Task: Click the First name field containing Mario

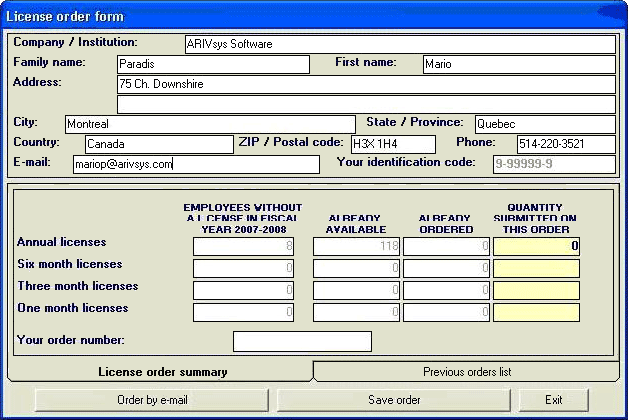Action: coord(519,64)
